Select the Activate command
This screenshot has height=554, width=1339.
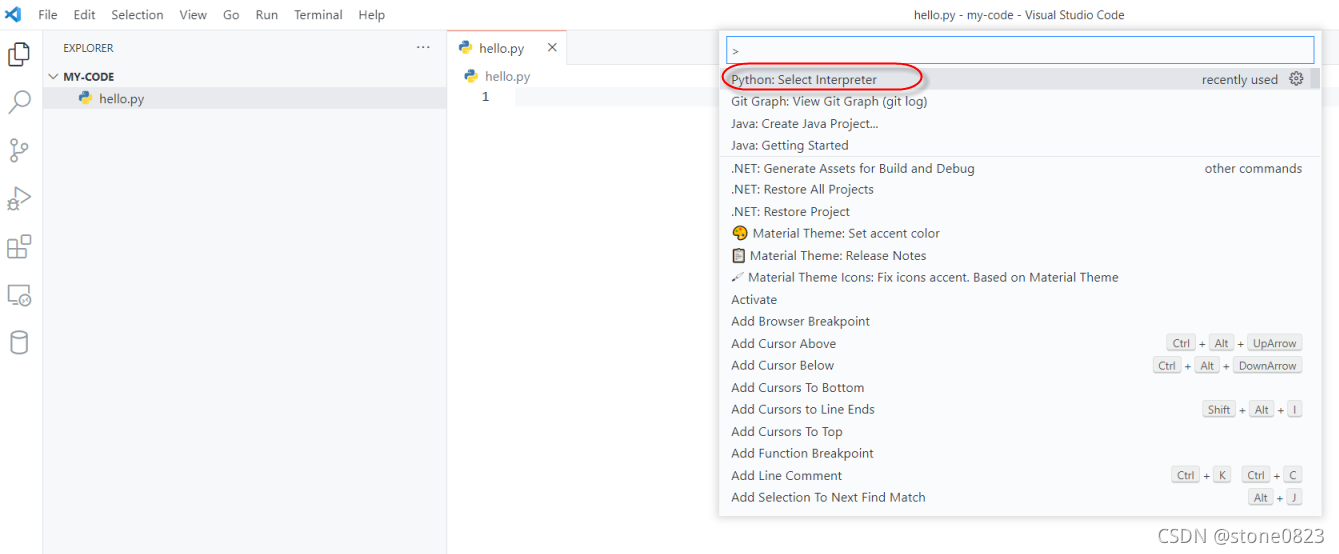[1020, 299]
